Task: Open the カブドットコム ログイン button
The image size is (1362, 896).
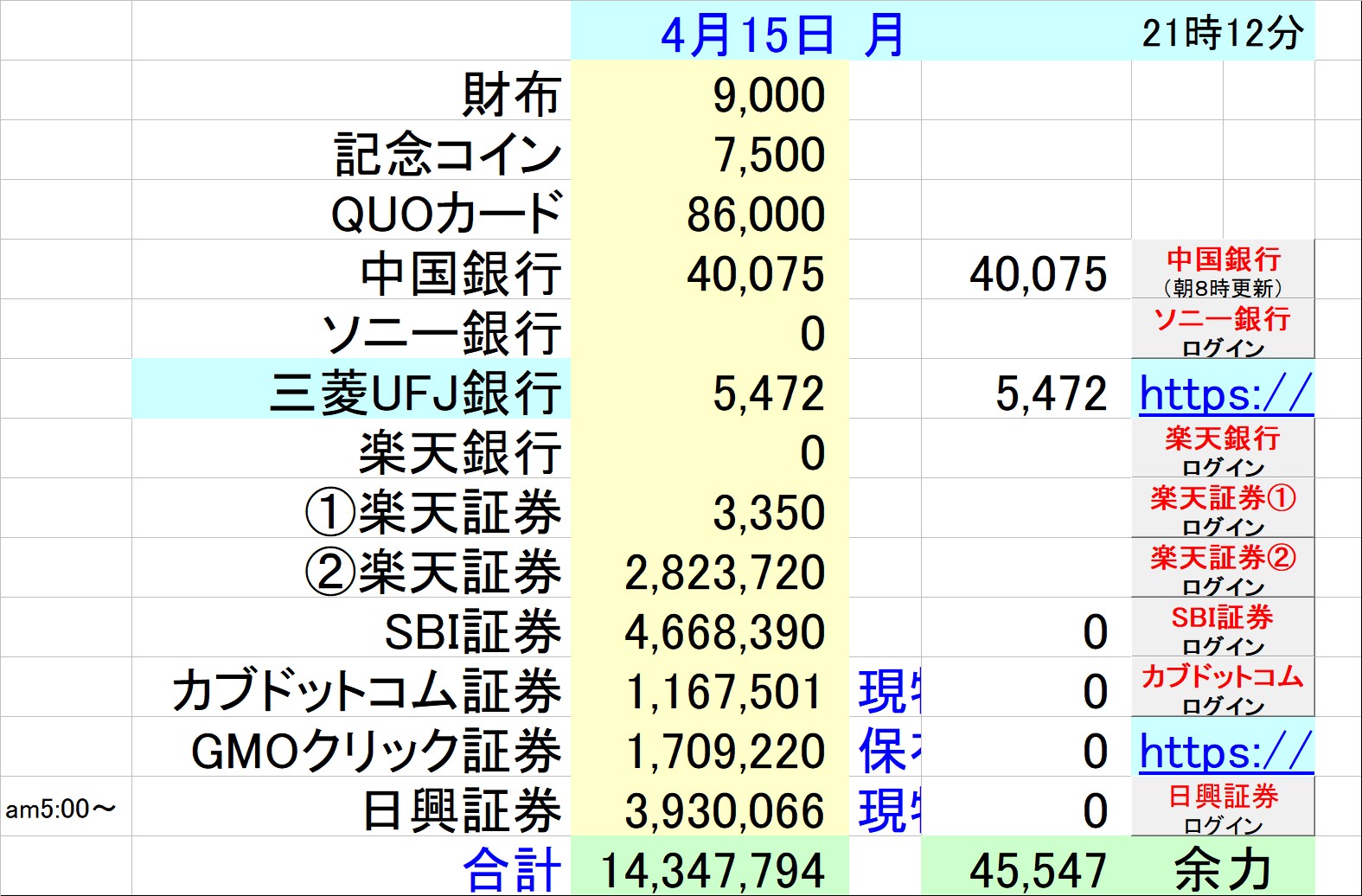Action: pyautogui.click(x=1223, y=688)
